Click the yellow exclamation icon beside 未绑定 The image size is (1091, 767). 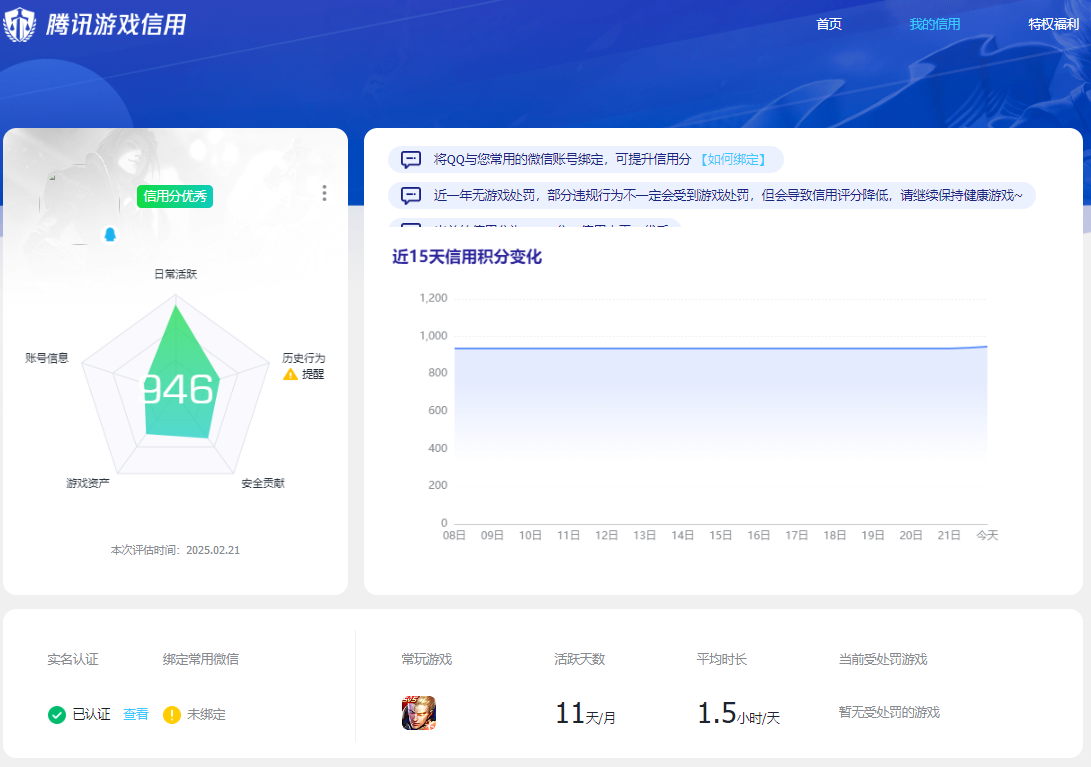pyautogui.click(x=172, y=715)
